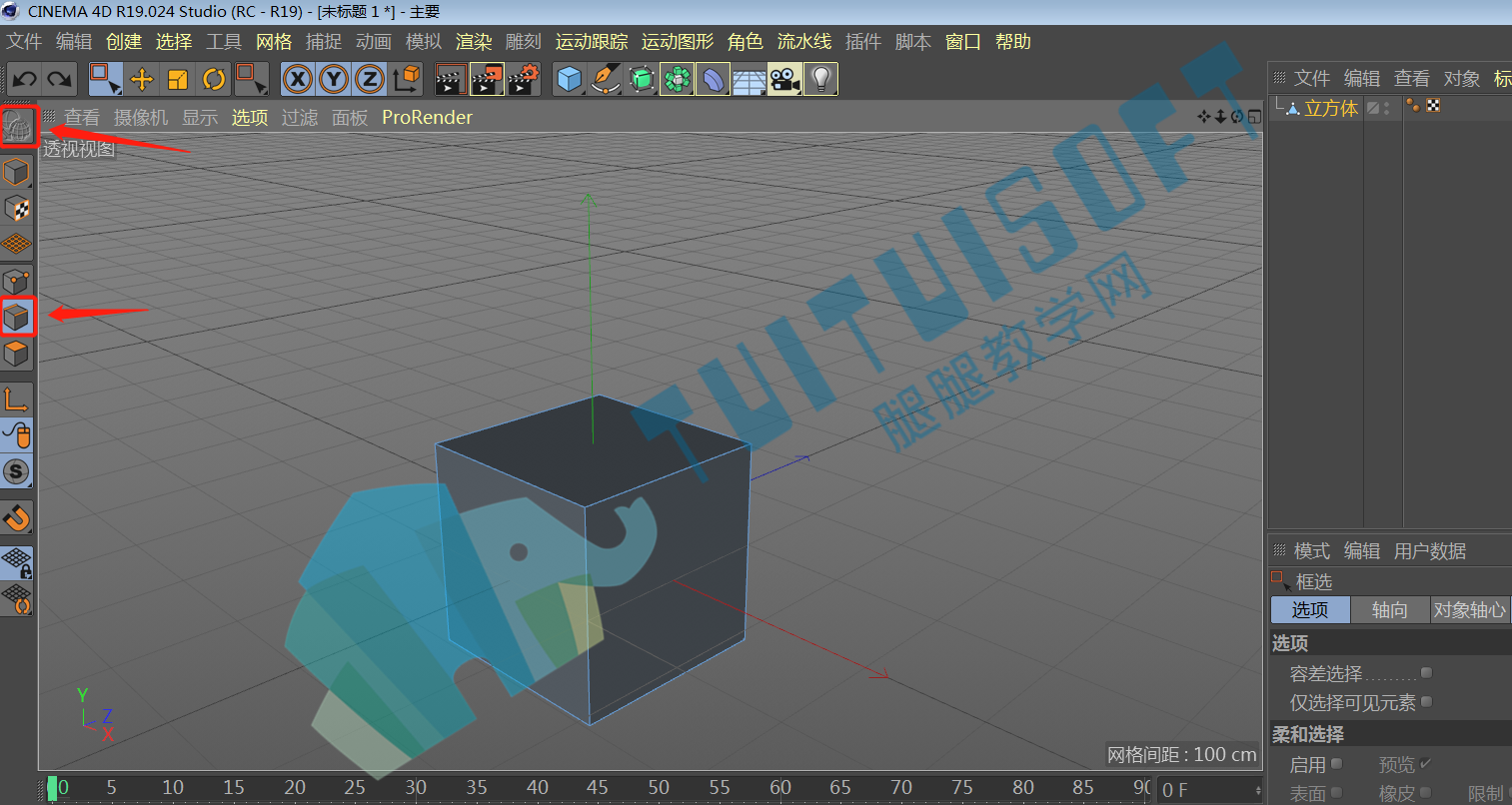Open the viewport 摄像机 menu

[x=141, y=118]
